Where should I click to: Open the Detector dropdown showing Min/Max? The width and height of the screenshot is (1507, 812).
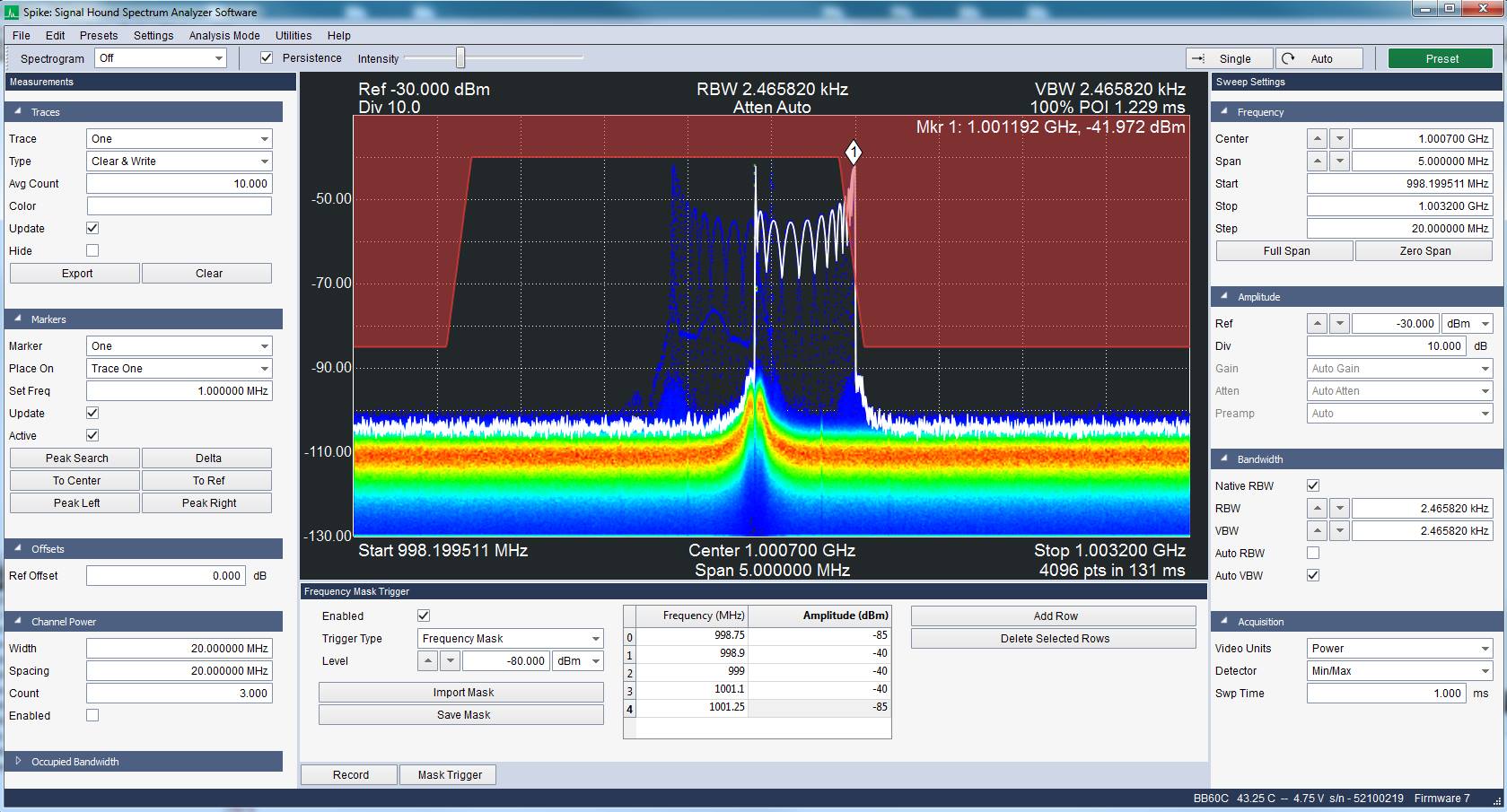tap(1397, 670)
